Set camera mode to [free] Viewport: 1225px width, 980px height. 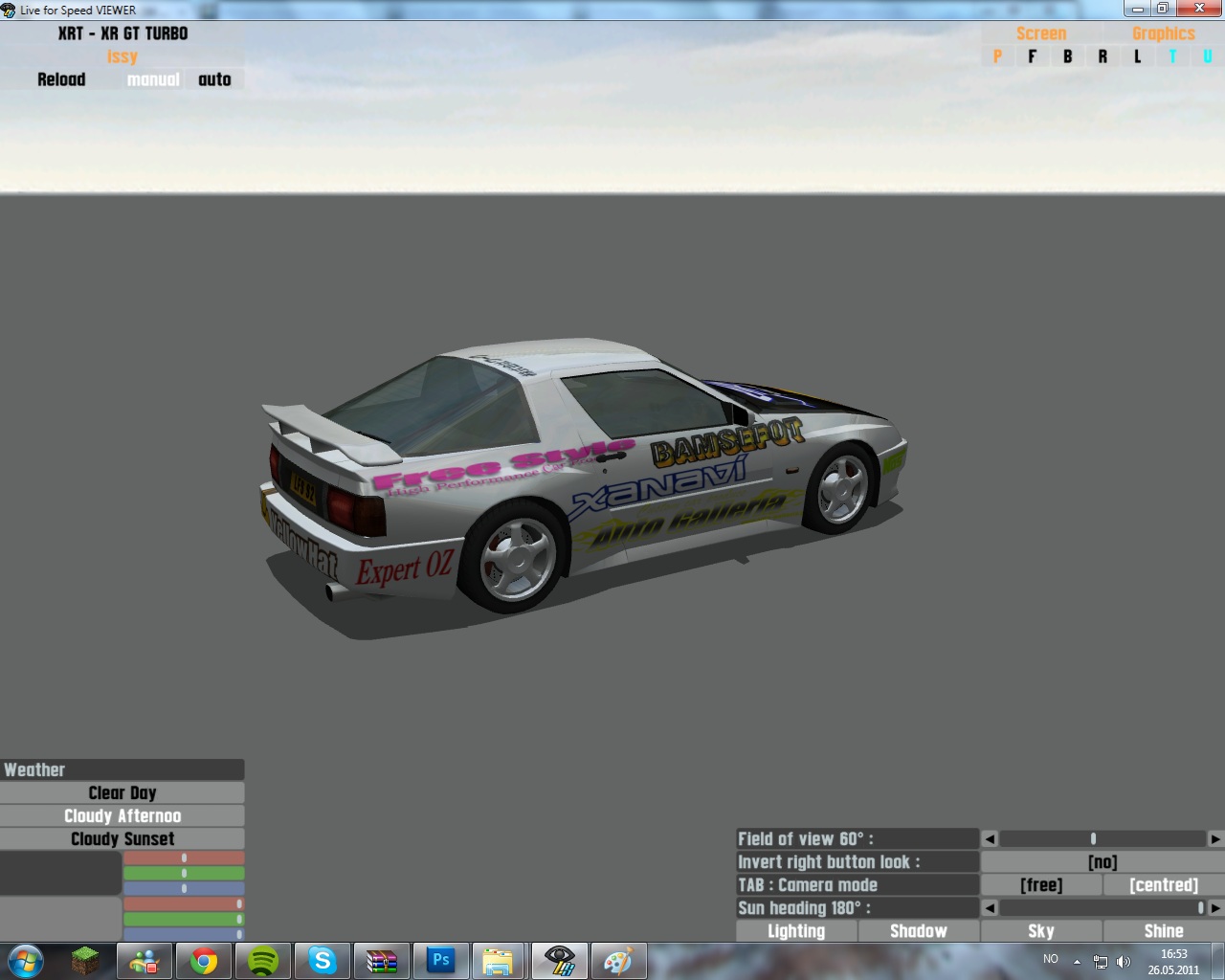[x=1041, y=885]
